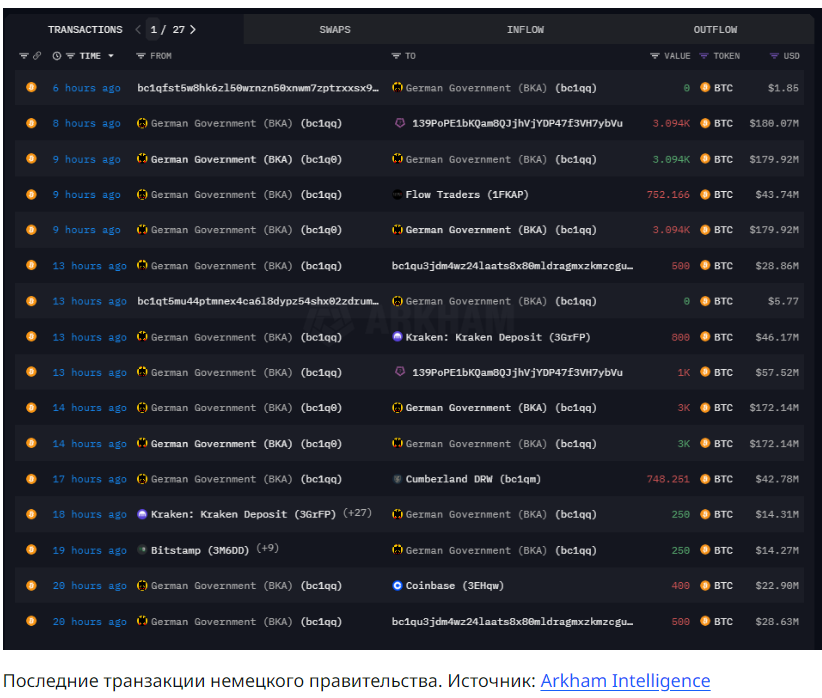The width and height of the screenshot is (822, 698).
Task: Open the FROM column filter
Action: pos(140,56)
